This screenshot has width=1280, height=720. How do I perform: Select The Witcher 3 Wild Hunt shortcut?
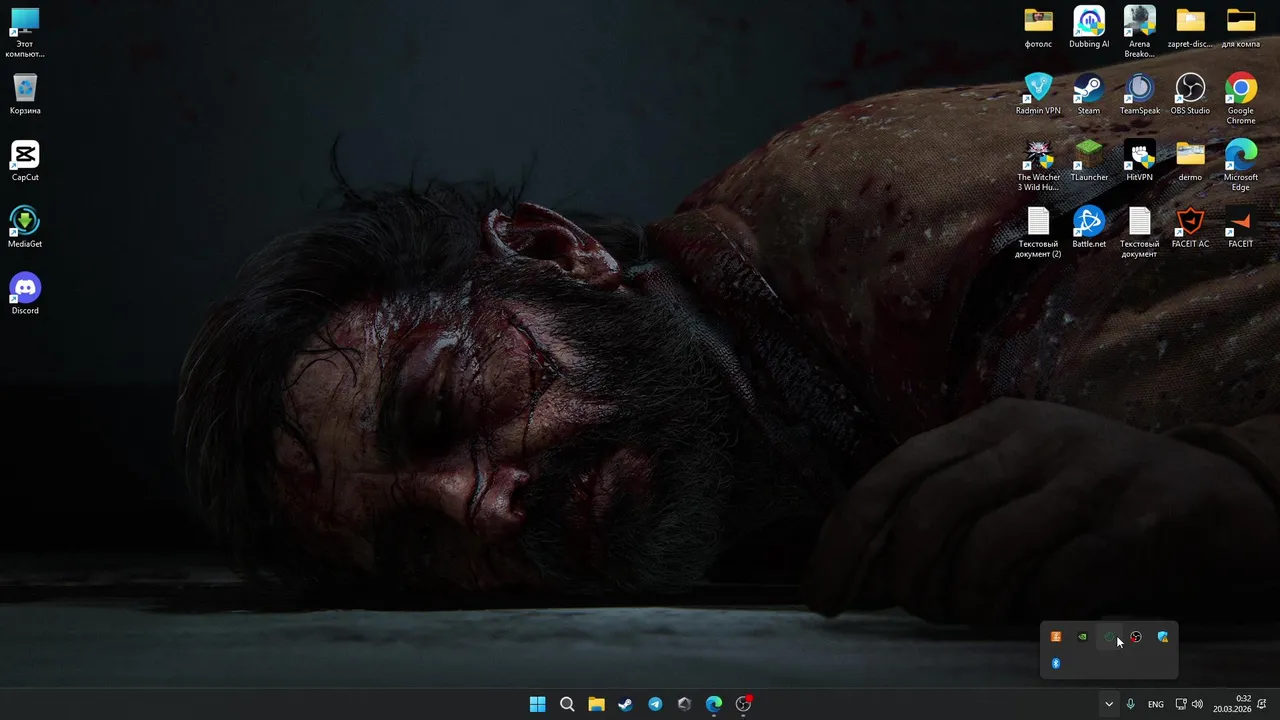[x=1038, y=165]
